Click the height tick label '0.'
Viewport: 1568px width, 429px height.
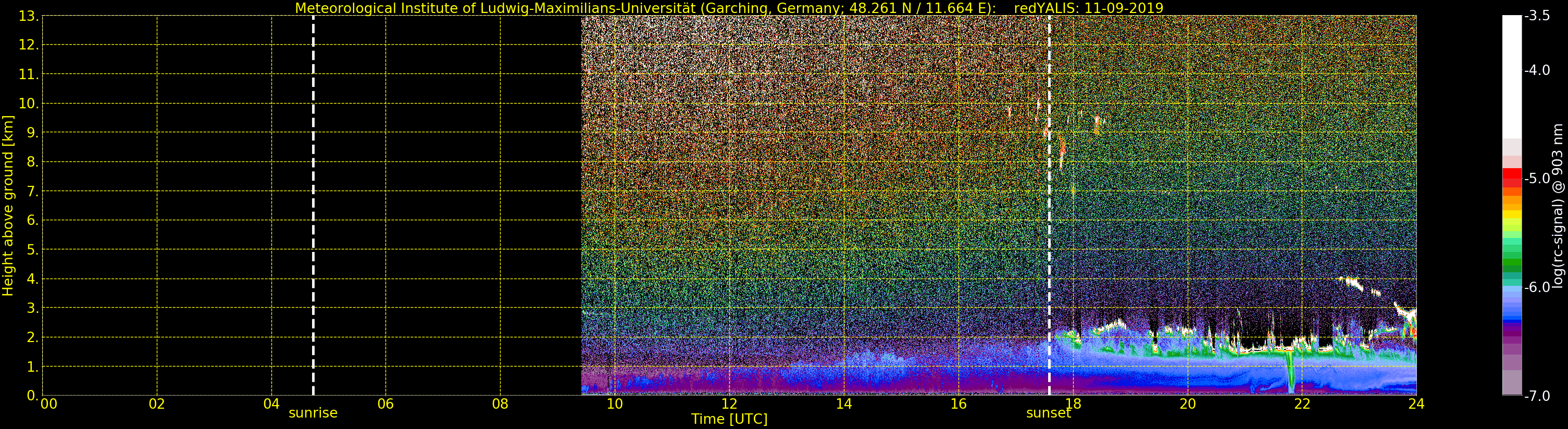pyautogui.click(x=33, y=396)
